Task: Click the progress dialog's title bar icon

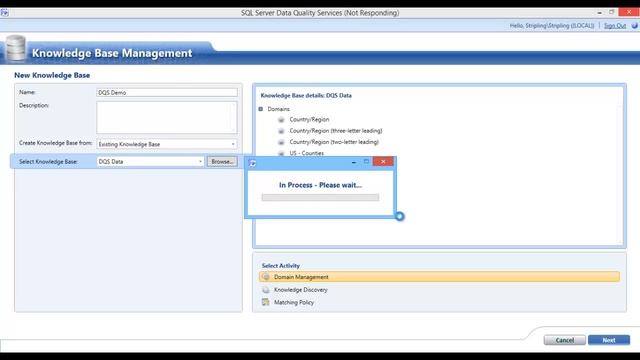Action: click(252, 163)
